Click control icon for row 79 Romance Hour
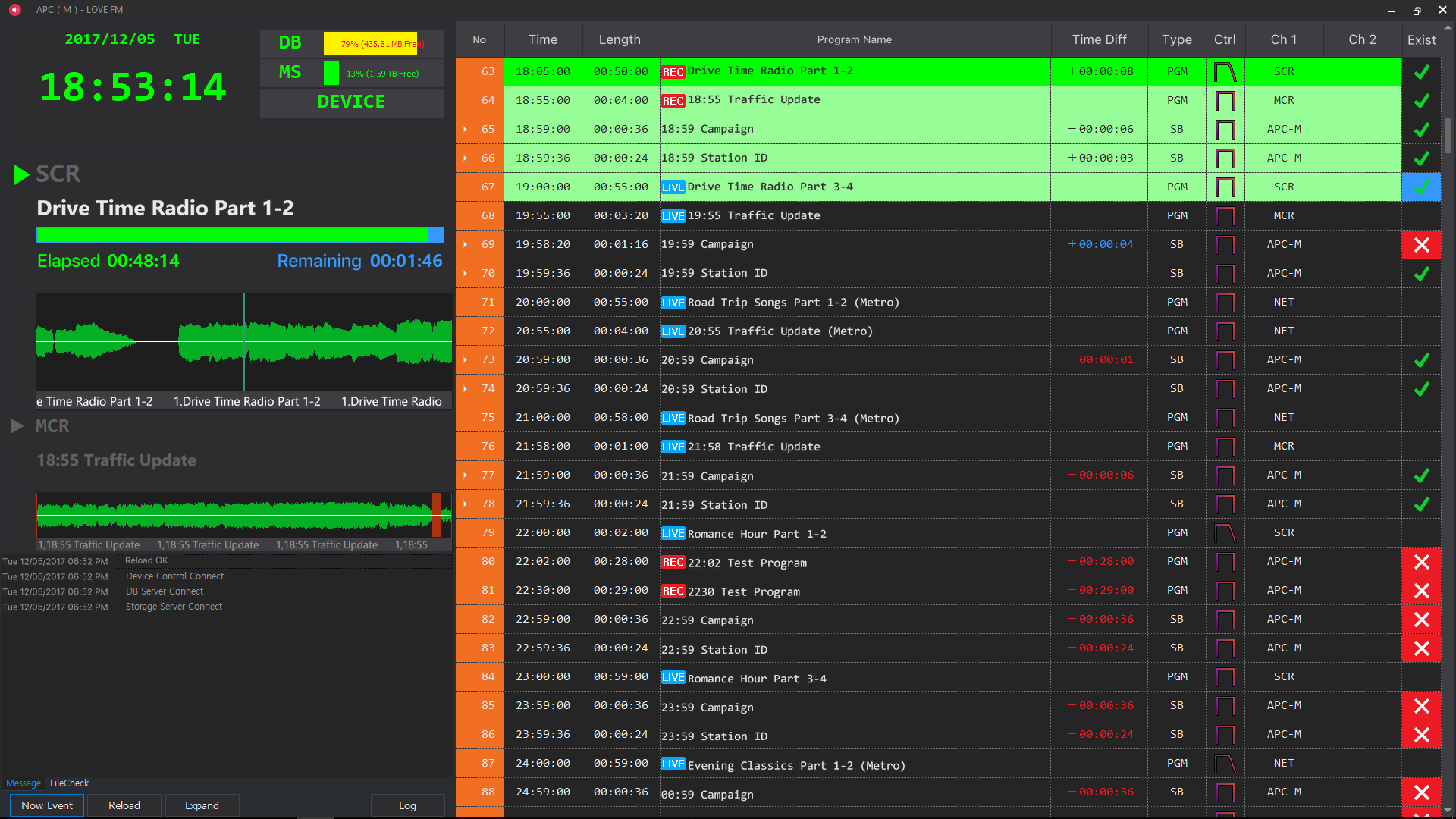 [1225, 533]
